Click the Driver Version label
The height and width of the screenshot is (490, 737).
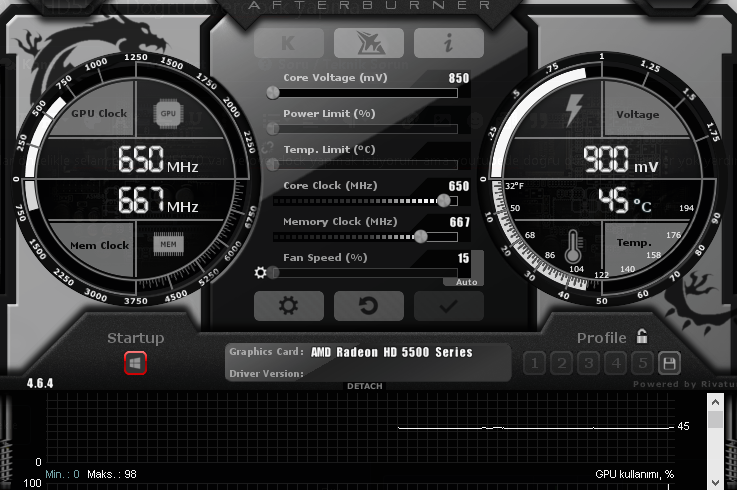[267, 374]
